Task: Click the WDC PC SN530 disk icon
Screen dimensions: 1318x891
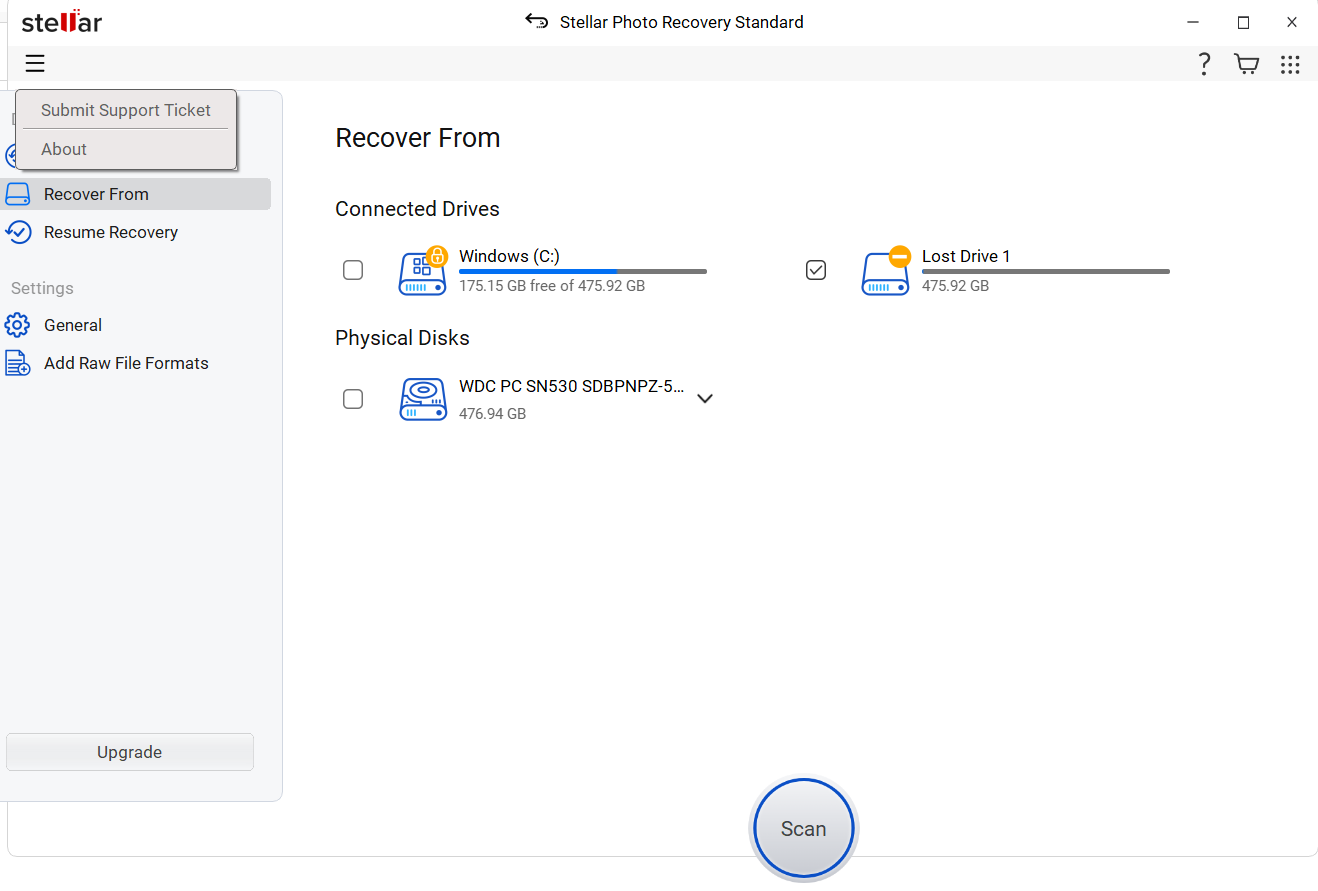Action: [x=423, y=399]
